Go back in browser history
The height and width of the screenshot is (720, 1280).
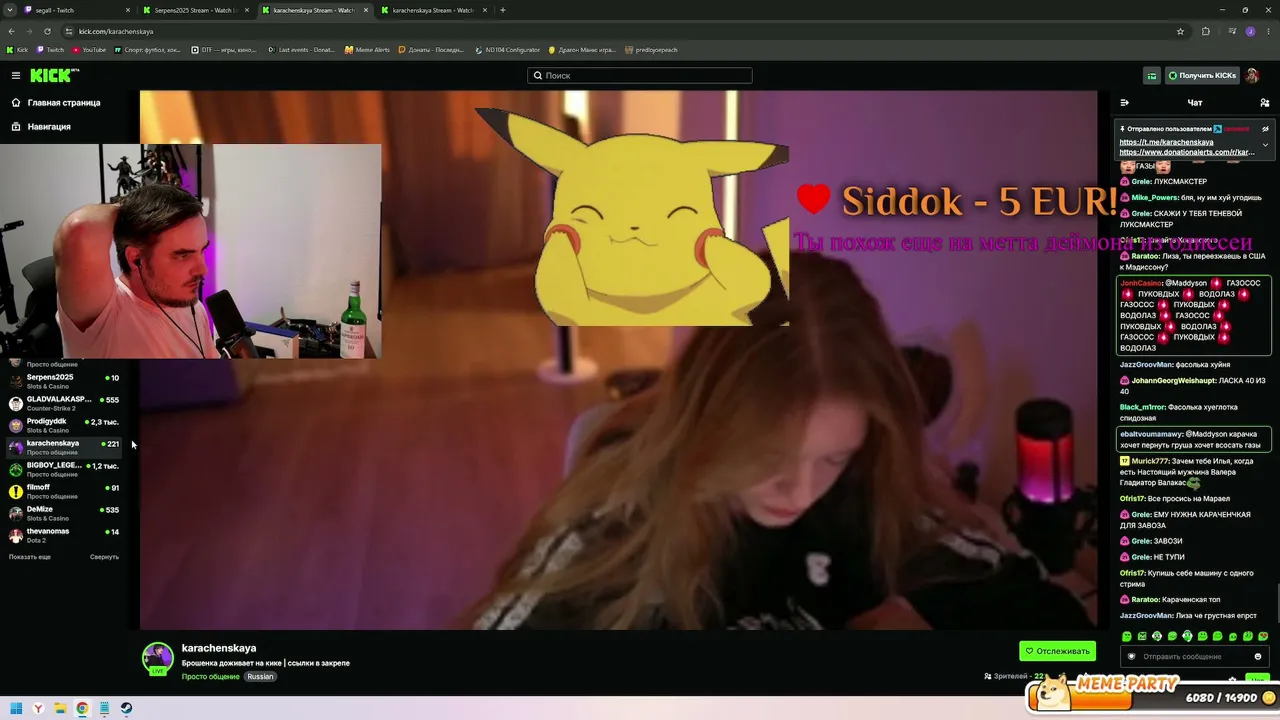11,31
